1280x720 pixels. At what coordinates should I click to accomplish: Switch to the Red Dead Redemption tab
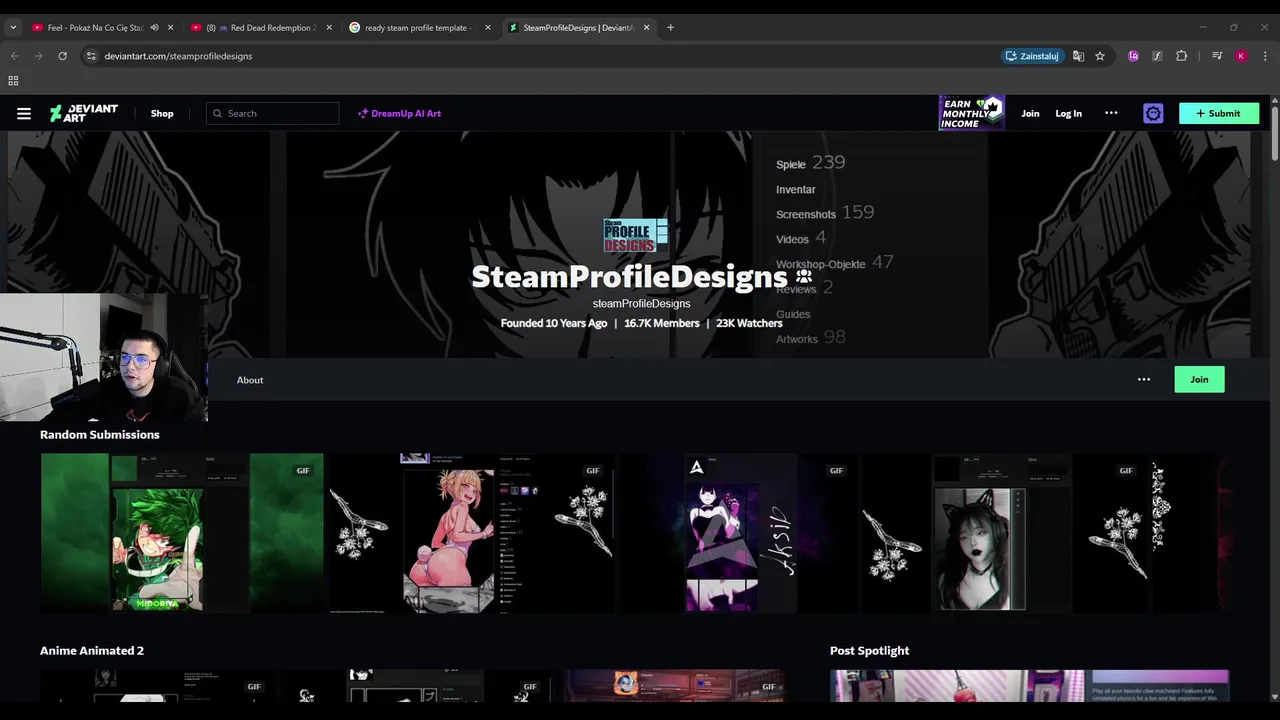tap(262, 28)
